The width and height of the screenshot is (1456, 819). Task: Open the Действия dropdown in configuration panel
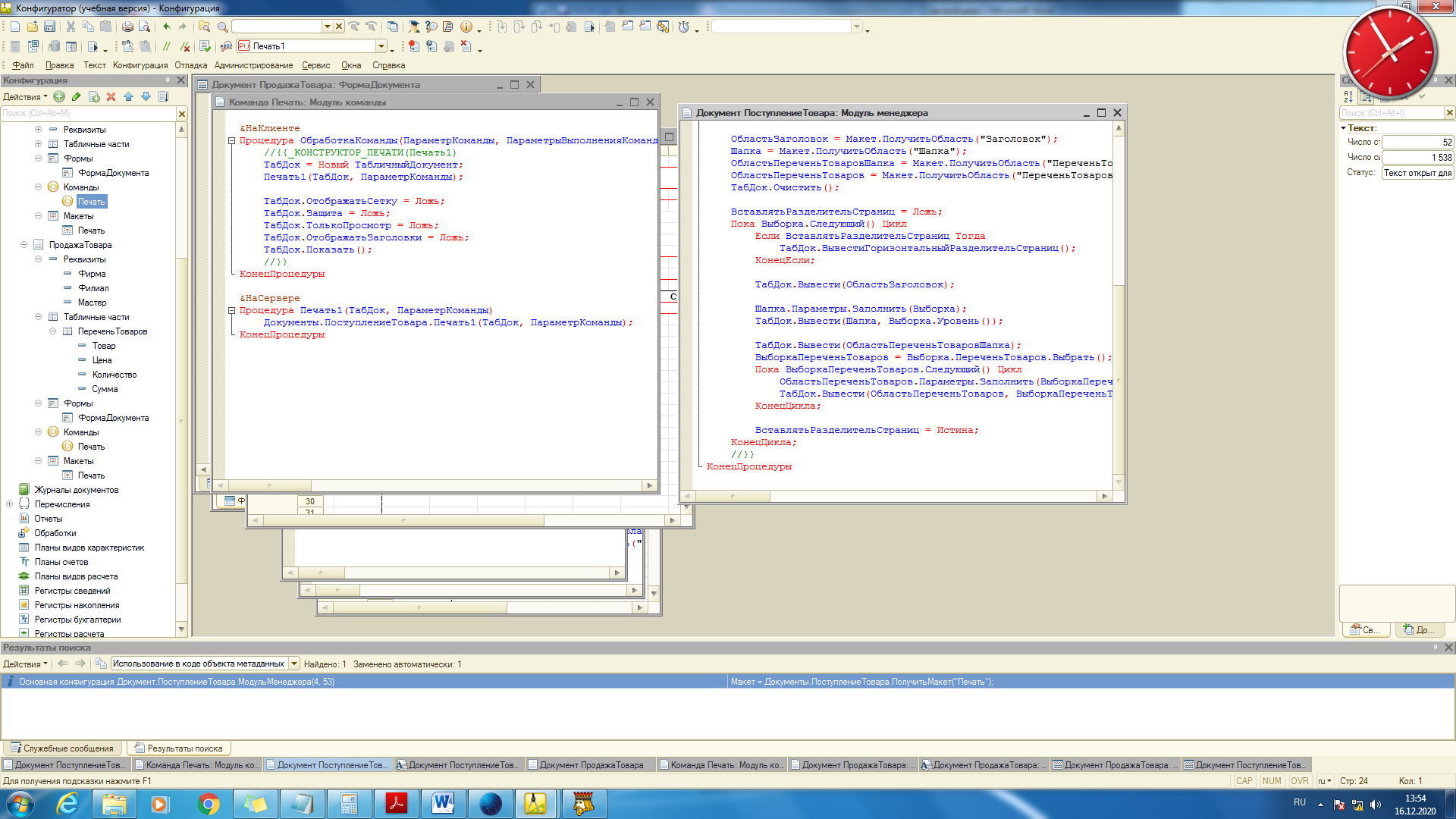click(25, 97)
